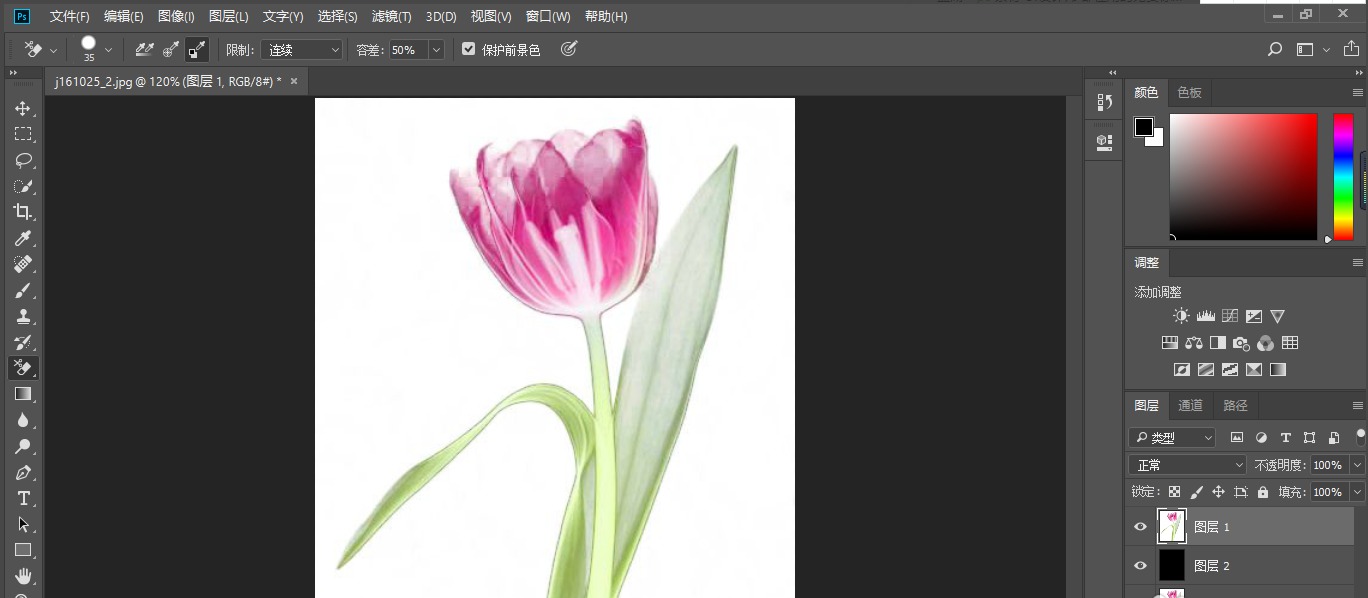Open the 限制 dropdown showing 连续
The width and height of the screenshot is (1368, 598).
tap(302, 49)
